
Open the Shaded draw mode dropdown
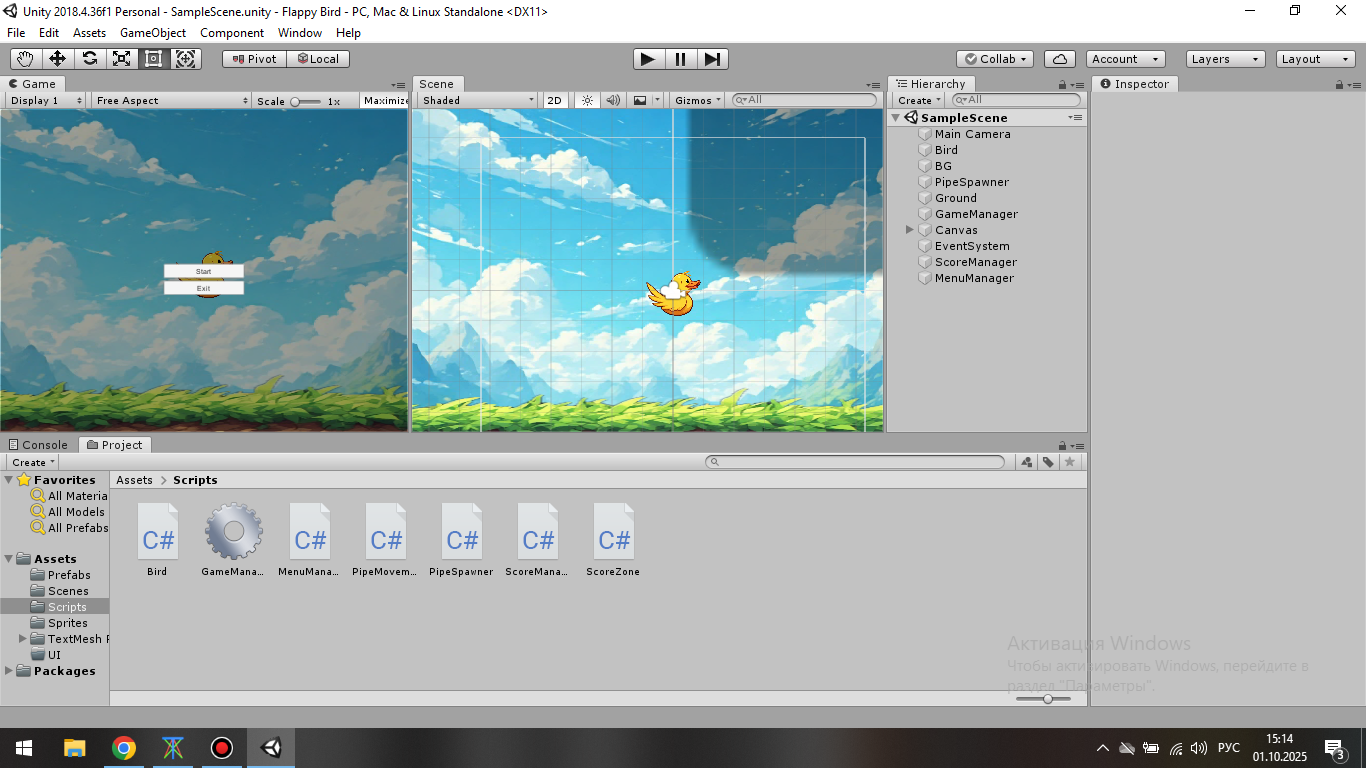[x=478, y=100]
